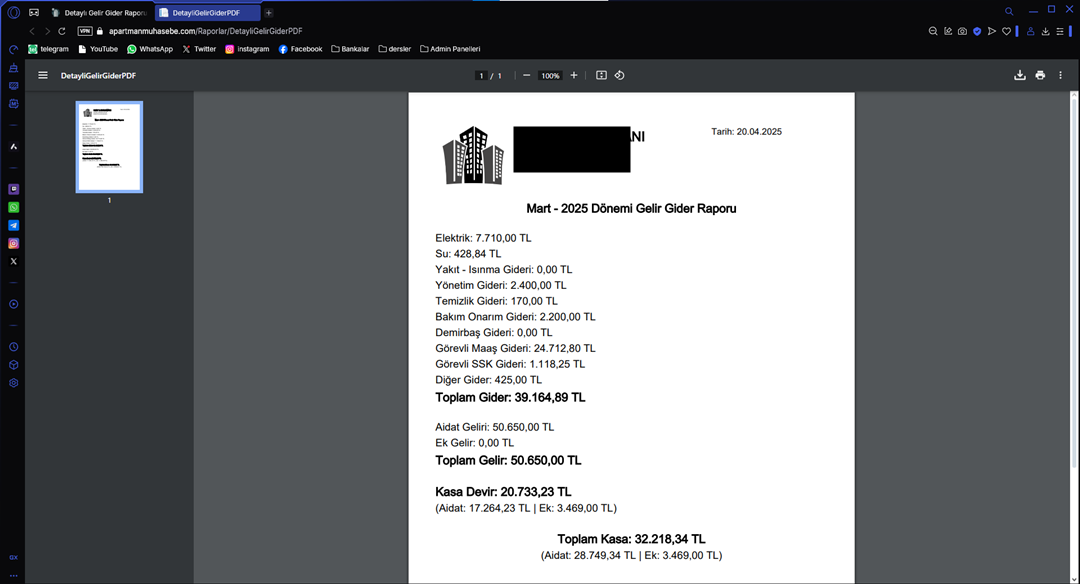The width and height of the screenshot is (1080, 584).
Task: Open Telegram messenger in the sidebar
Action: click(x=14, y=225)
